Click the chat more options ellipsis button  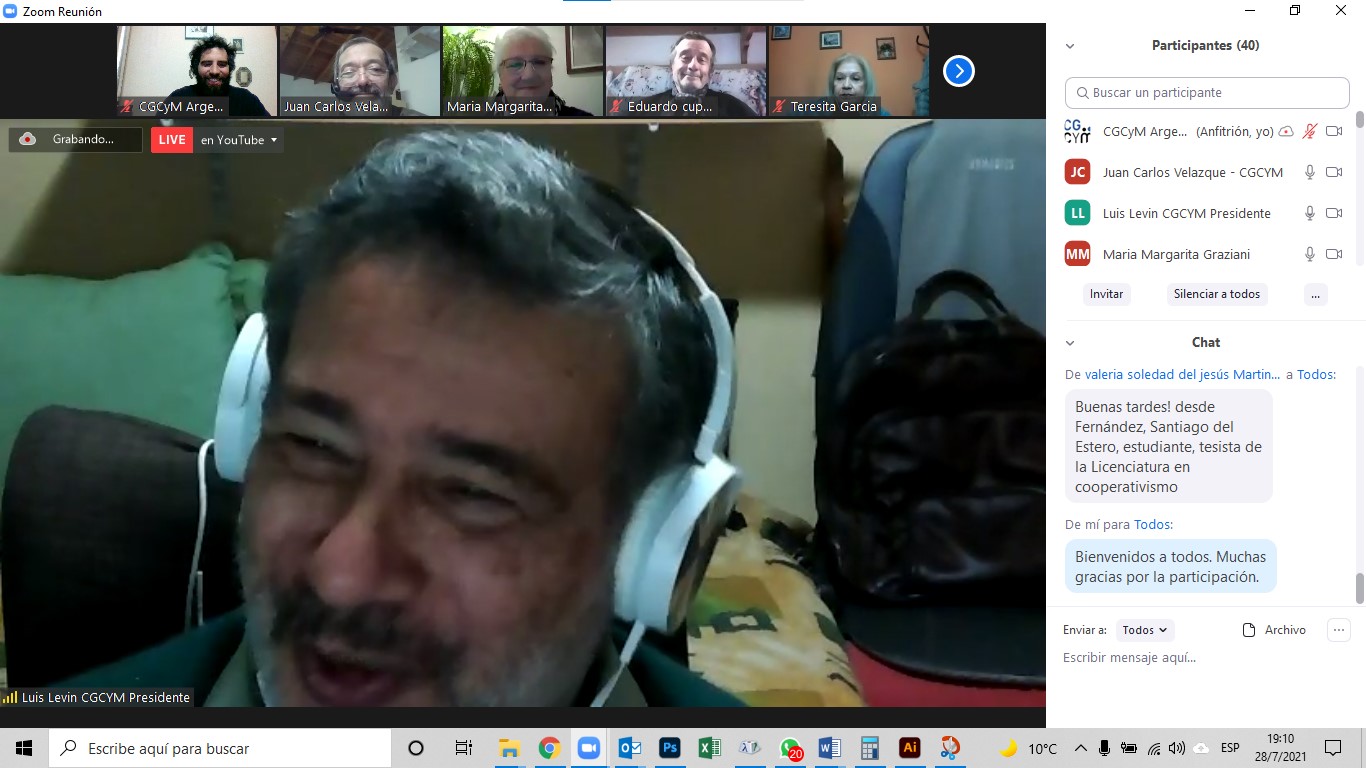tap(1338, 630)
